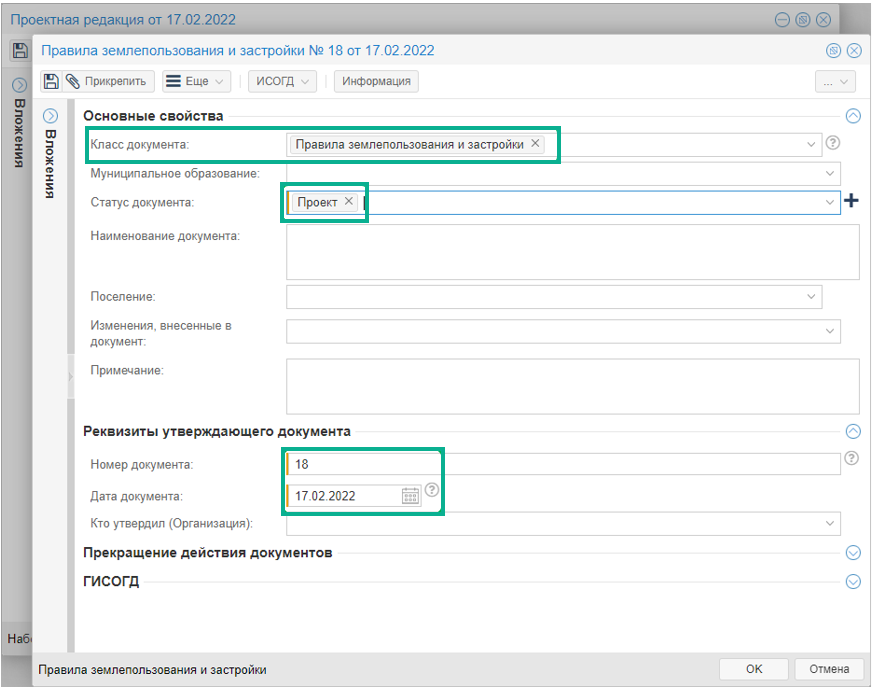Screen dimensions: 872x688
Task: Expand the Вложения side panel arrow
Action: tap(51, 116)
